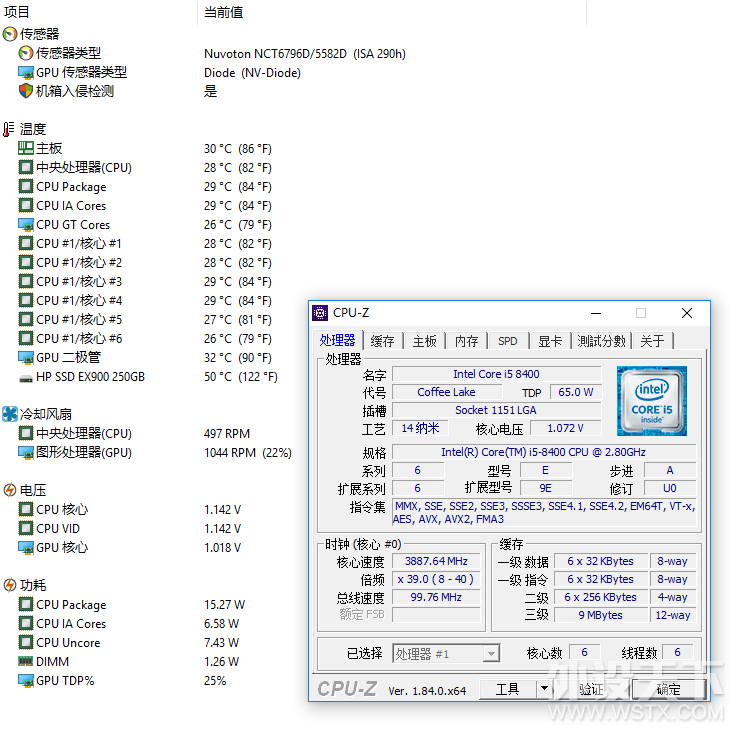Click the Socket 1151 LGA field
This screenshot has width=743, height=740.
tap(497, 410)
